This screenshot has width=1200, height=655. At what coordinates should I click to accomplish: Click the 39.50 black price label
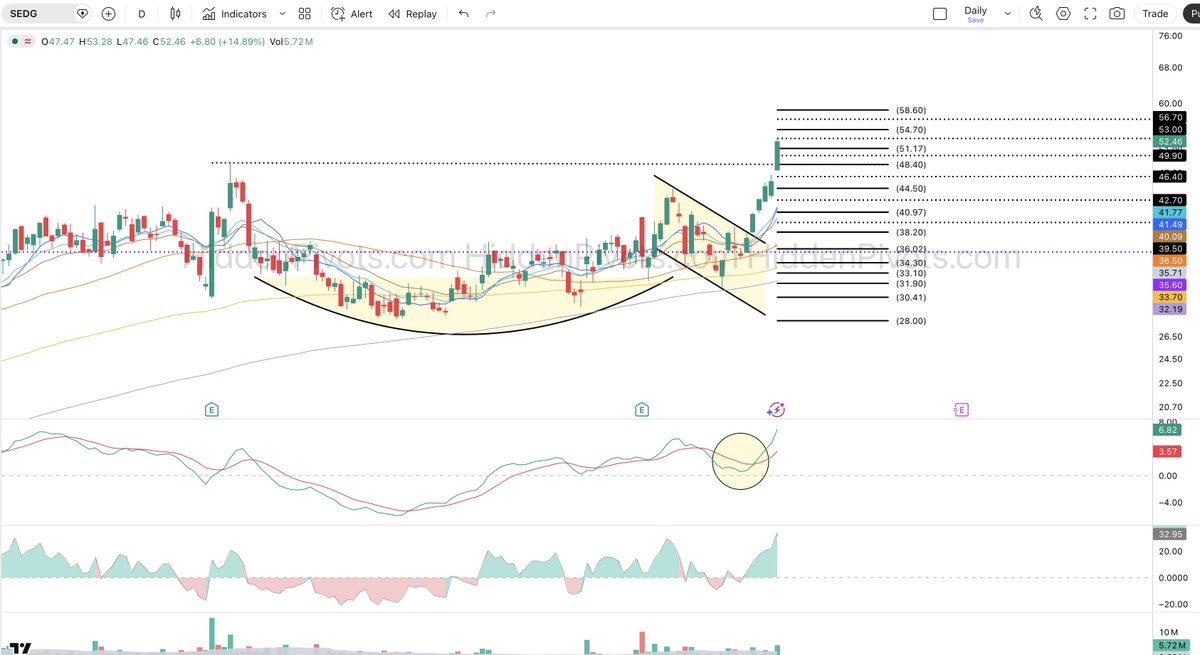[x=1170, y=248]
